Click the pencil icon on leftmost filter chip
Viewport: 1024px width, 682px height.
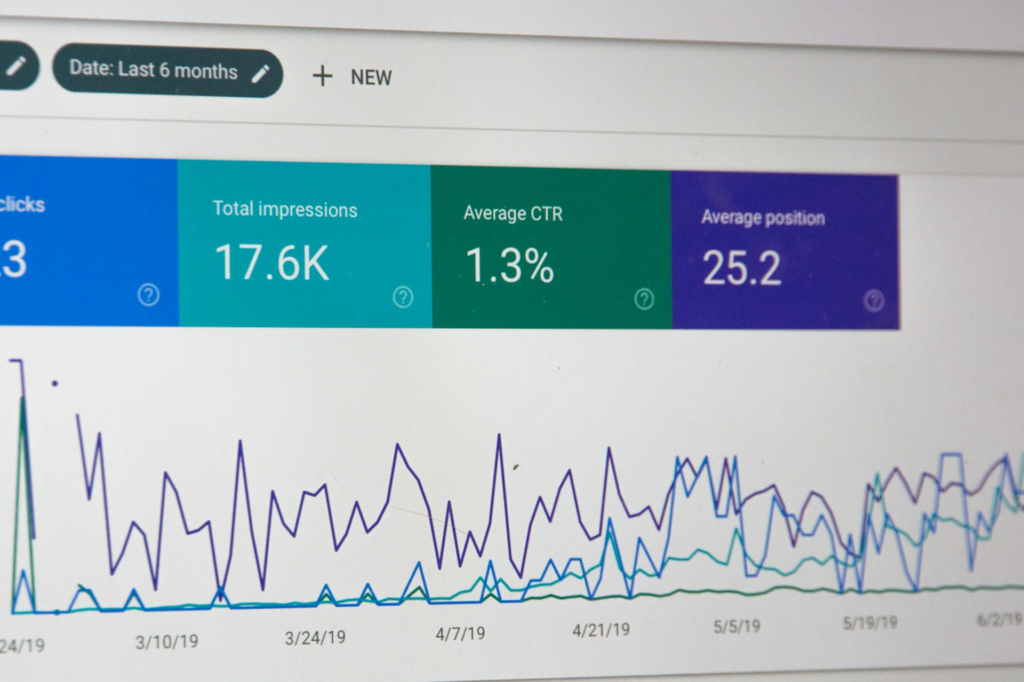point(14,65)
